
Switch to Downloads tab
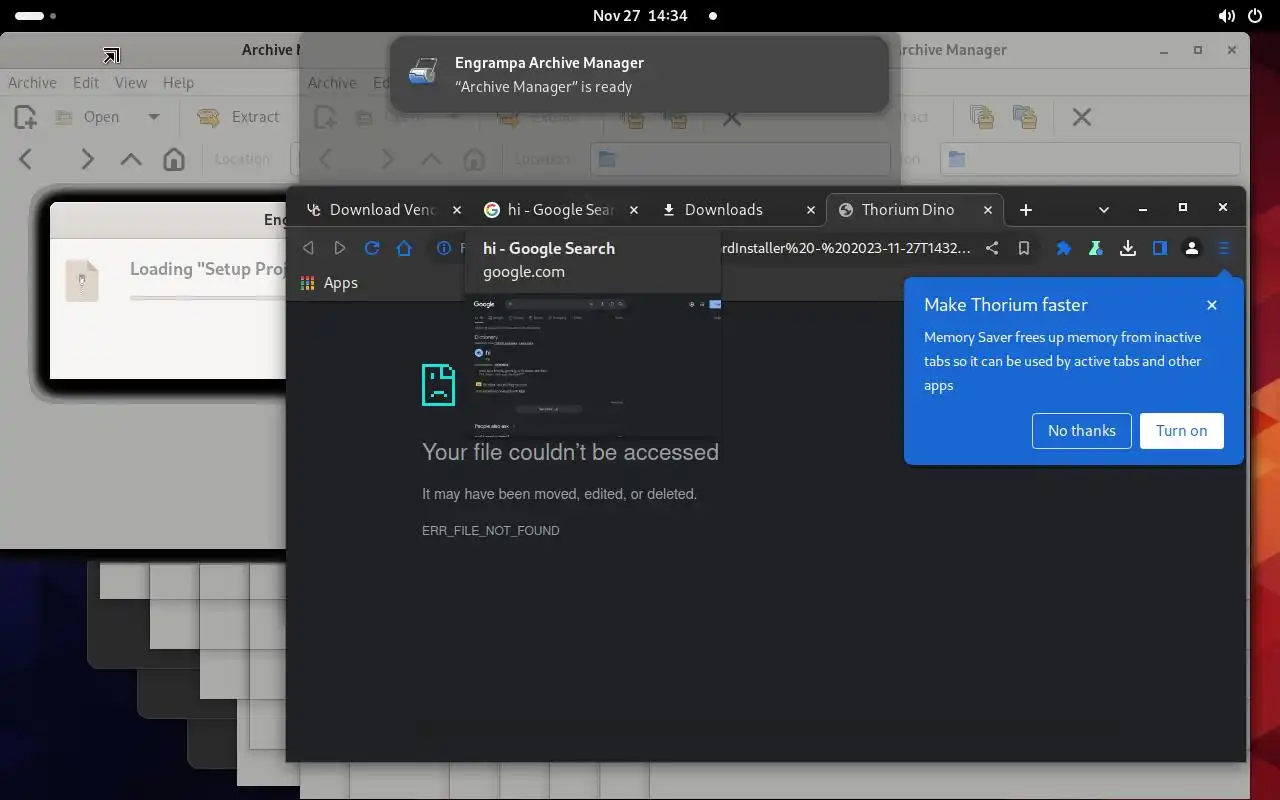click(736, 209)
